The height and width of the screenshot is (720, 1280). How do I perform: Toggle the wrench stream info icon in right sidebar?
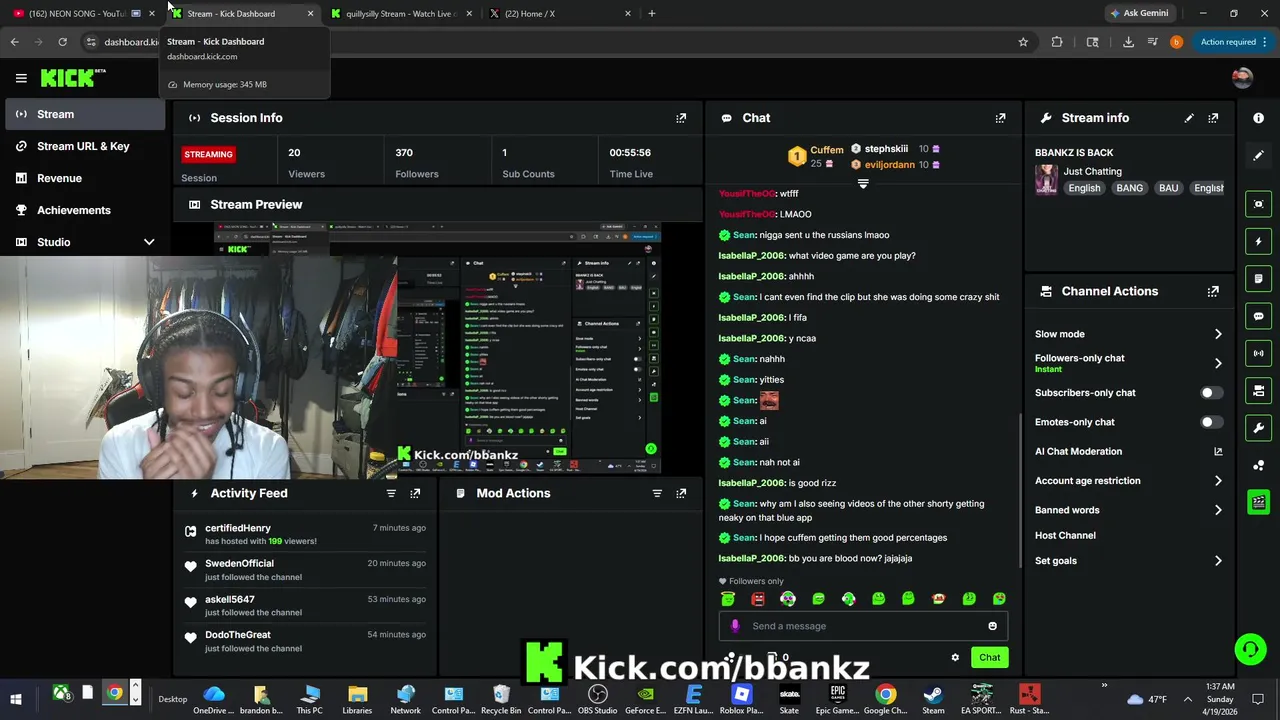(1258, 428)
